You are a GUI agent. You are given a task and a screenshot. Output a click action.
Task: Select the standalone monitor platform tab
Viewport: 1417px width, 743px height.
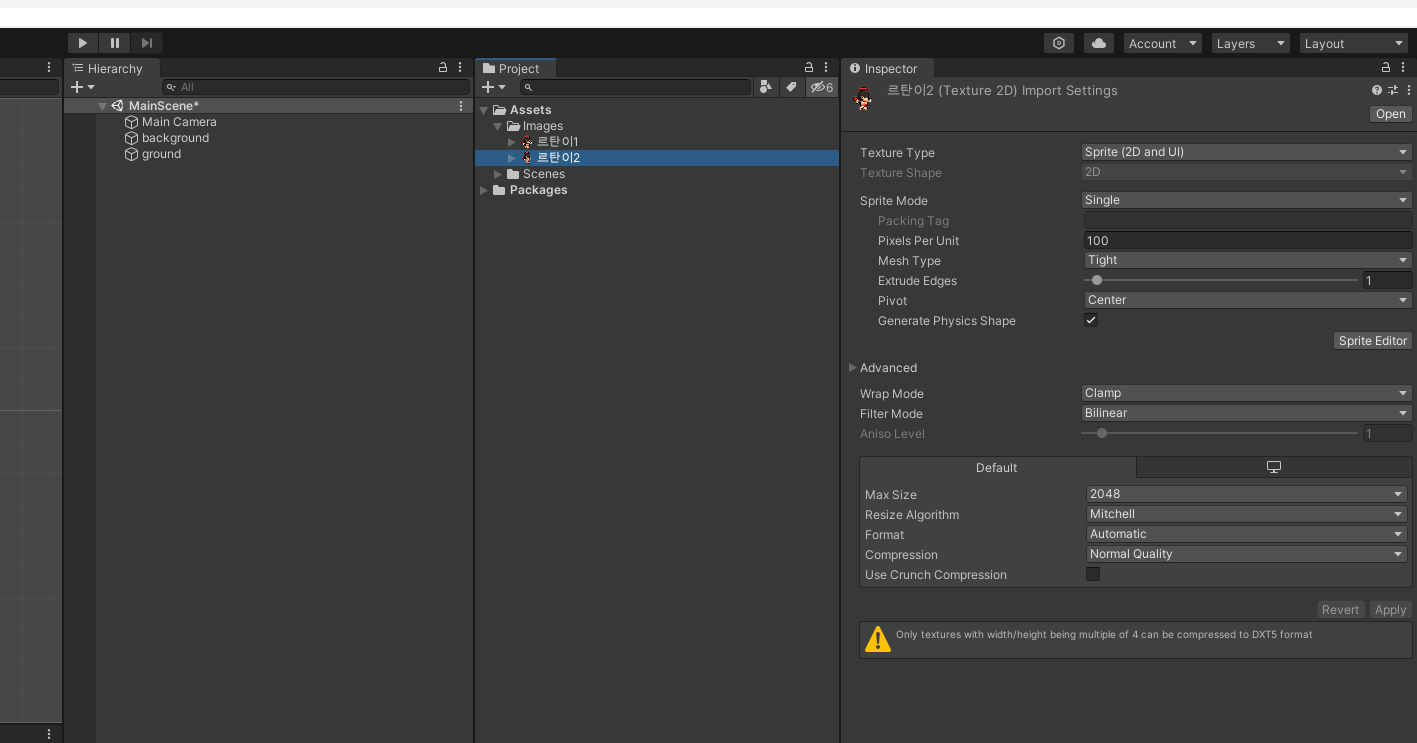(1273, 467)
